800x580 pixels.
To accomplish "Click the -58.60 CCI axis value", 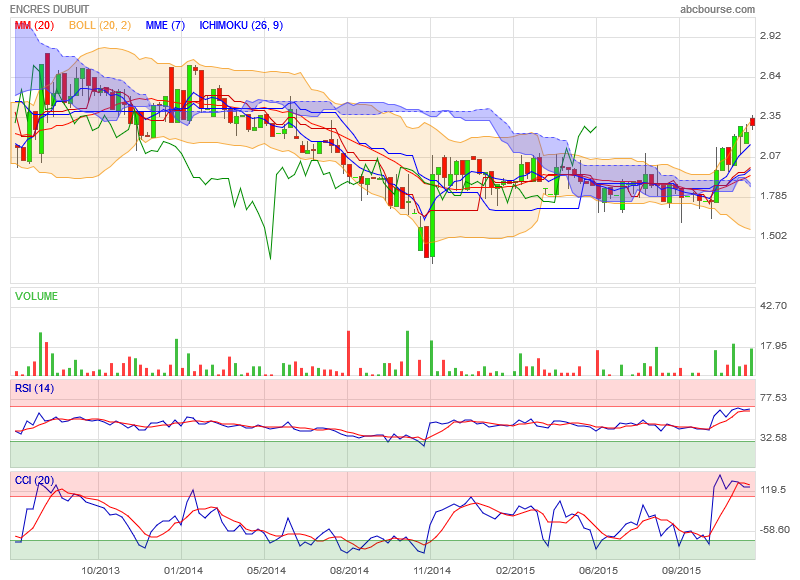I will click(x=774, y=530).
